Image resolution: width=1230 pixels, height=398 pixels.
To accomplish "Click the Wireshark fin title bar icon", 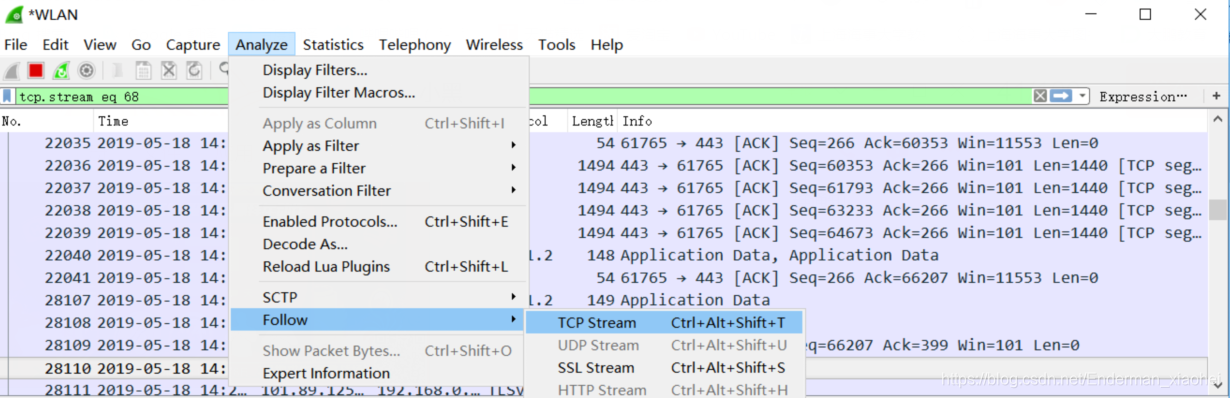I will [x=14, y=15].
